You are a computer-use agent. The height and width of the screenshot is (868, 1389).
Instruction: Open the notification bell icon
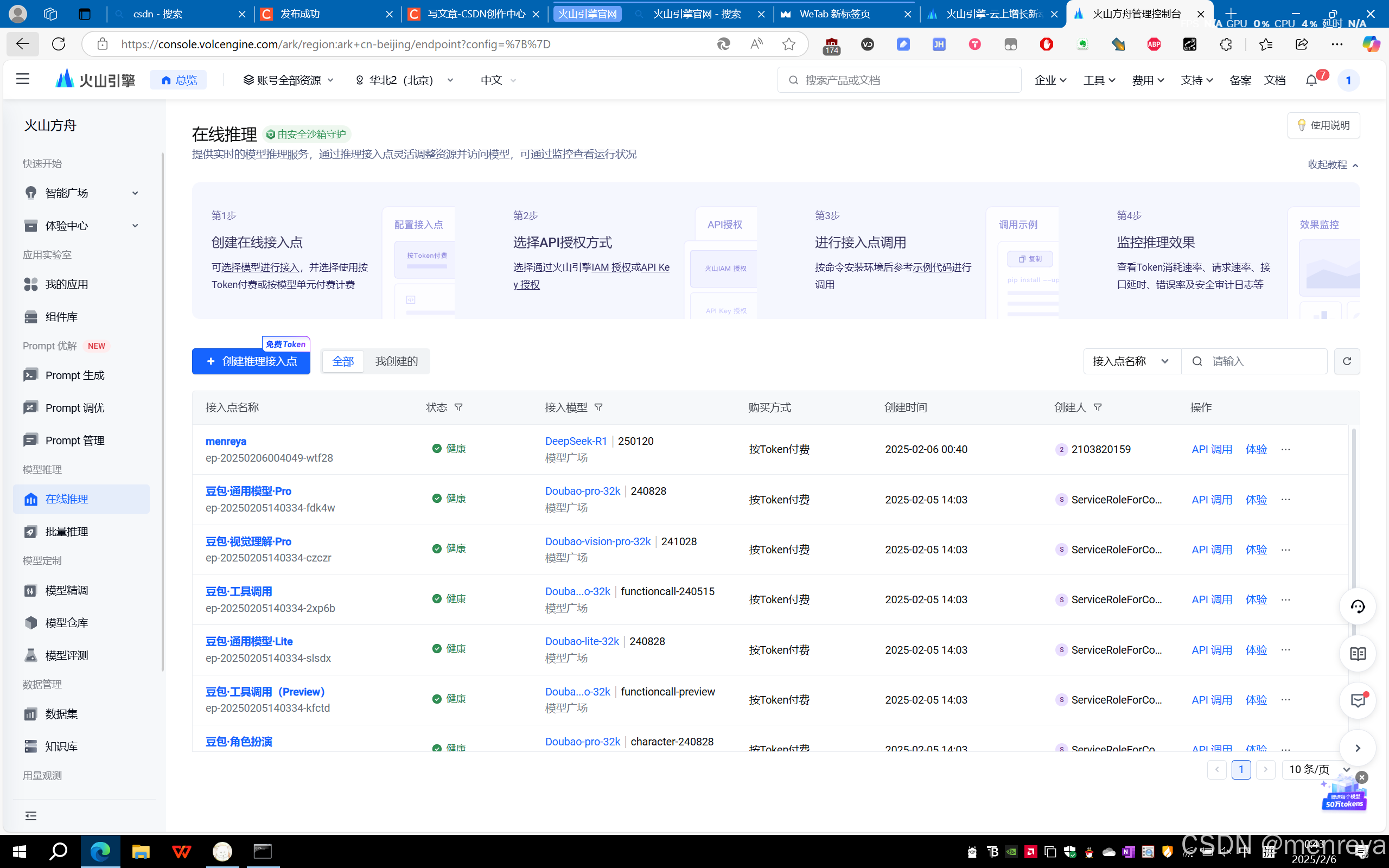(1311, 80)
